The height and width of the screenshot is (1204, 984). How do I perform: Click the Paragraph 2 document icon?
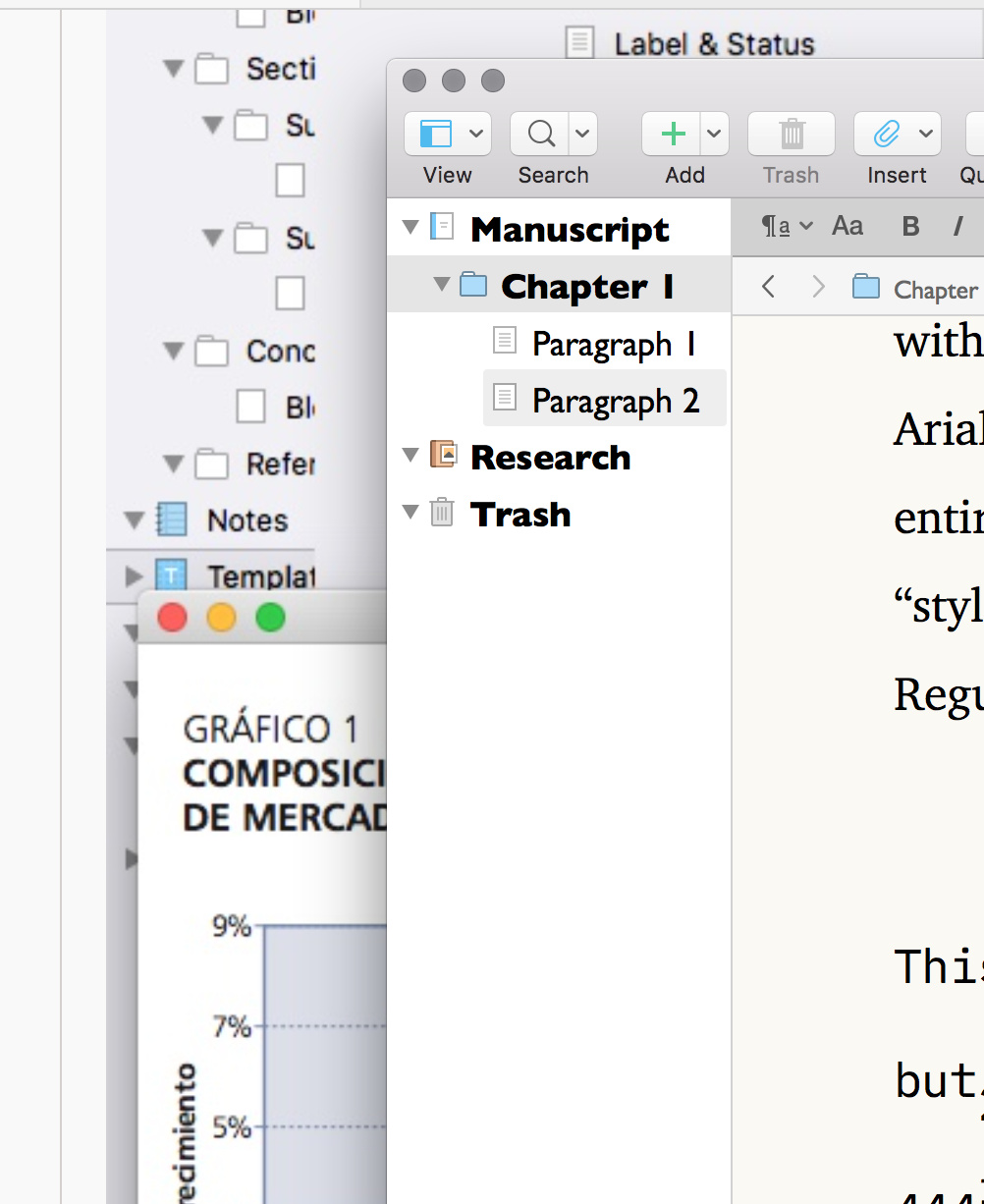click(x=504, y=398)
